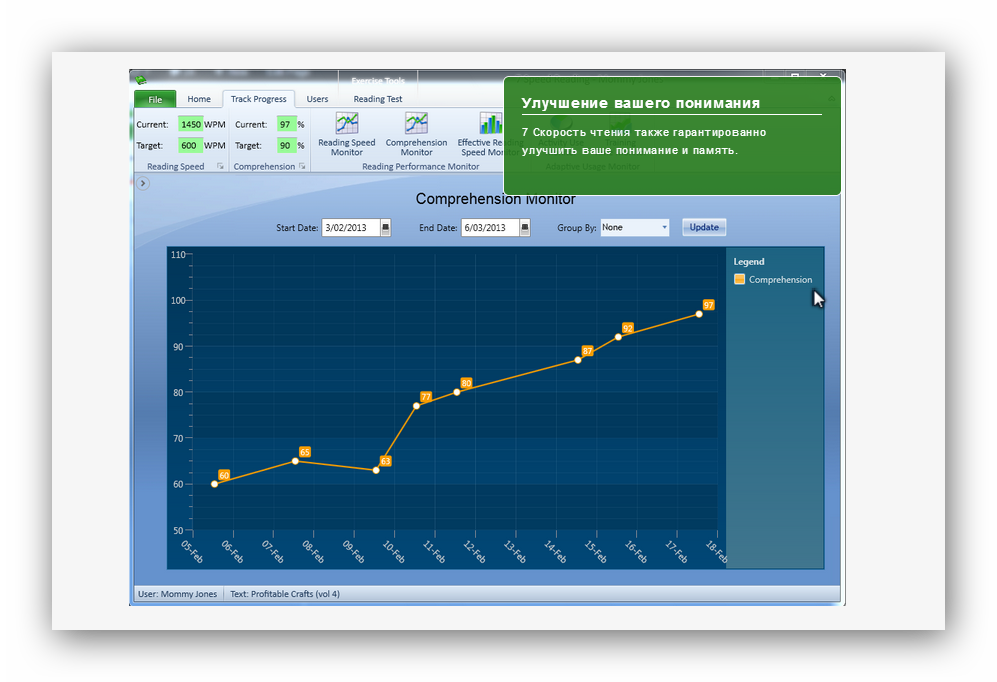
Task: Click target reading speed 600 value
Action: [x=190, y=146]
